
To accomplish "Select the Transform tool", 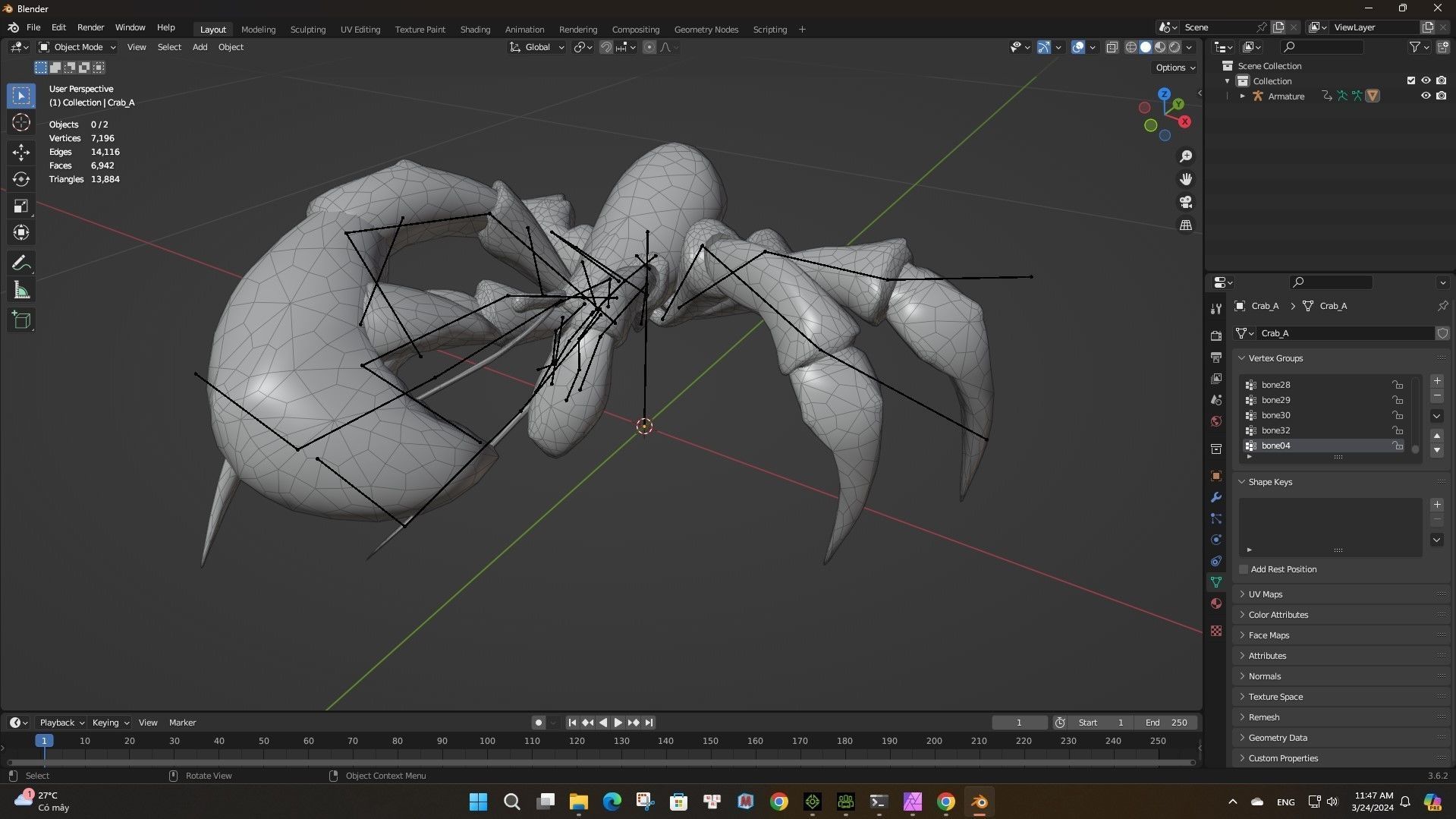I will [x=21, y=232].
